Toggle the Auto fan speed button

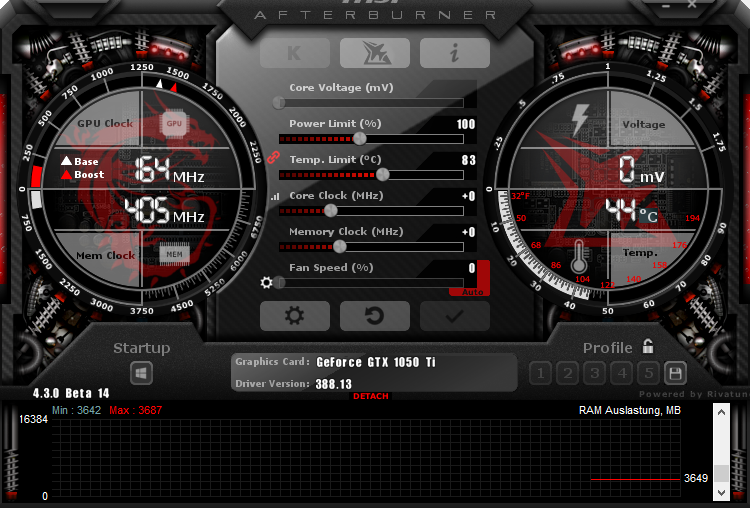coord(472,292)
